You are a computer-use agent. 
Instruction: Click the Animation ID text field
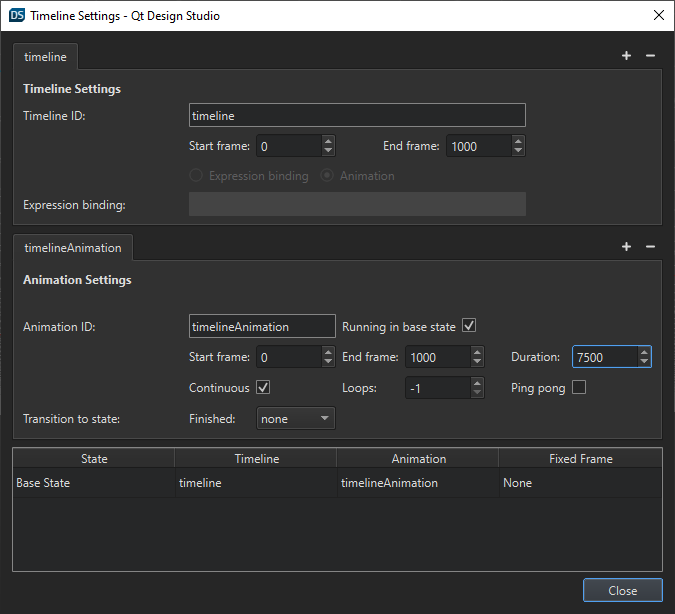click(x=262, y=326)
